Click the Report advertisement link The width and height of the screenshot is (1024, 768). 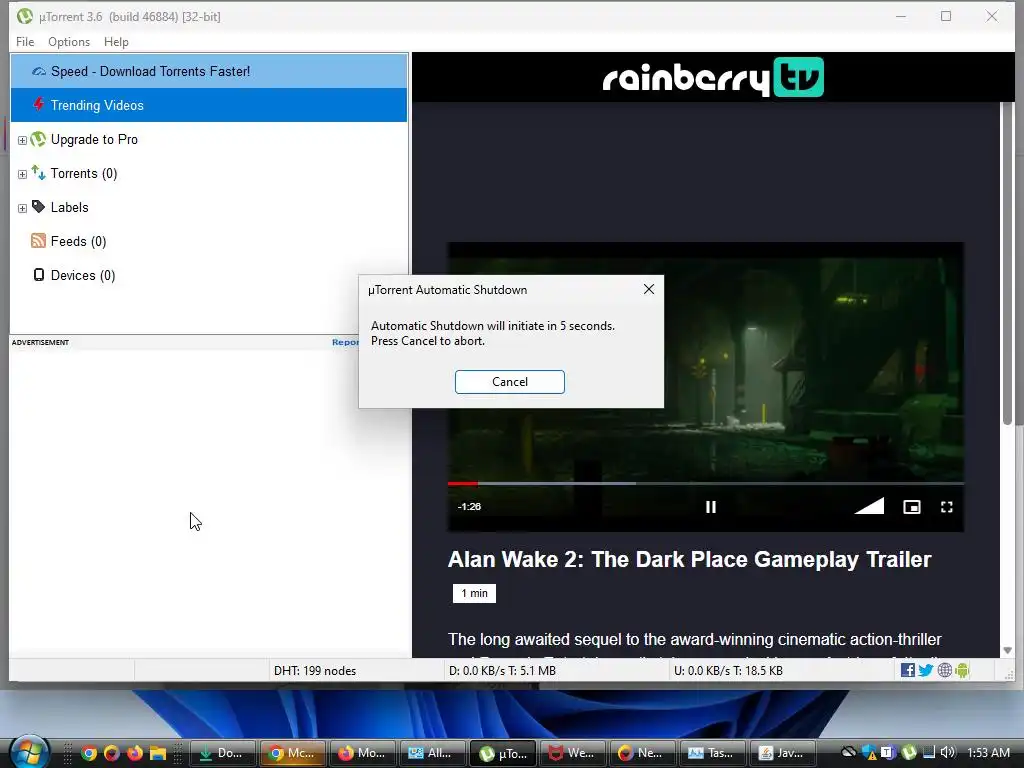tap(345, 342)
